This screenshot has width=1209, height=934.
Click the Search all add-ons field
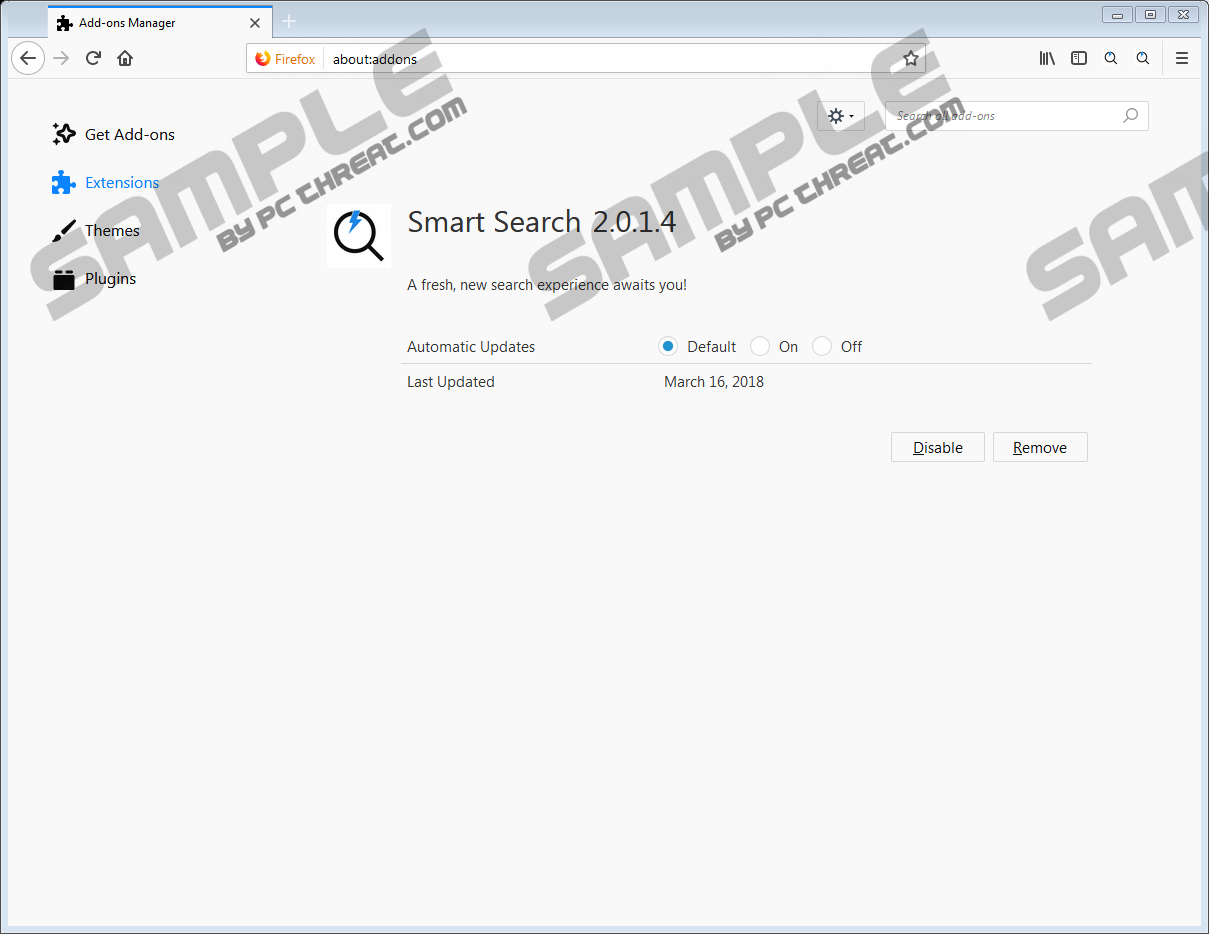tap(1005, 116)
